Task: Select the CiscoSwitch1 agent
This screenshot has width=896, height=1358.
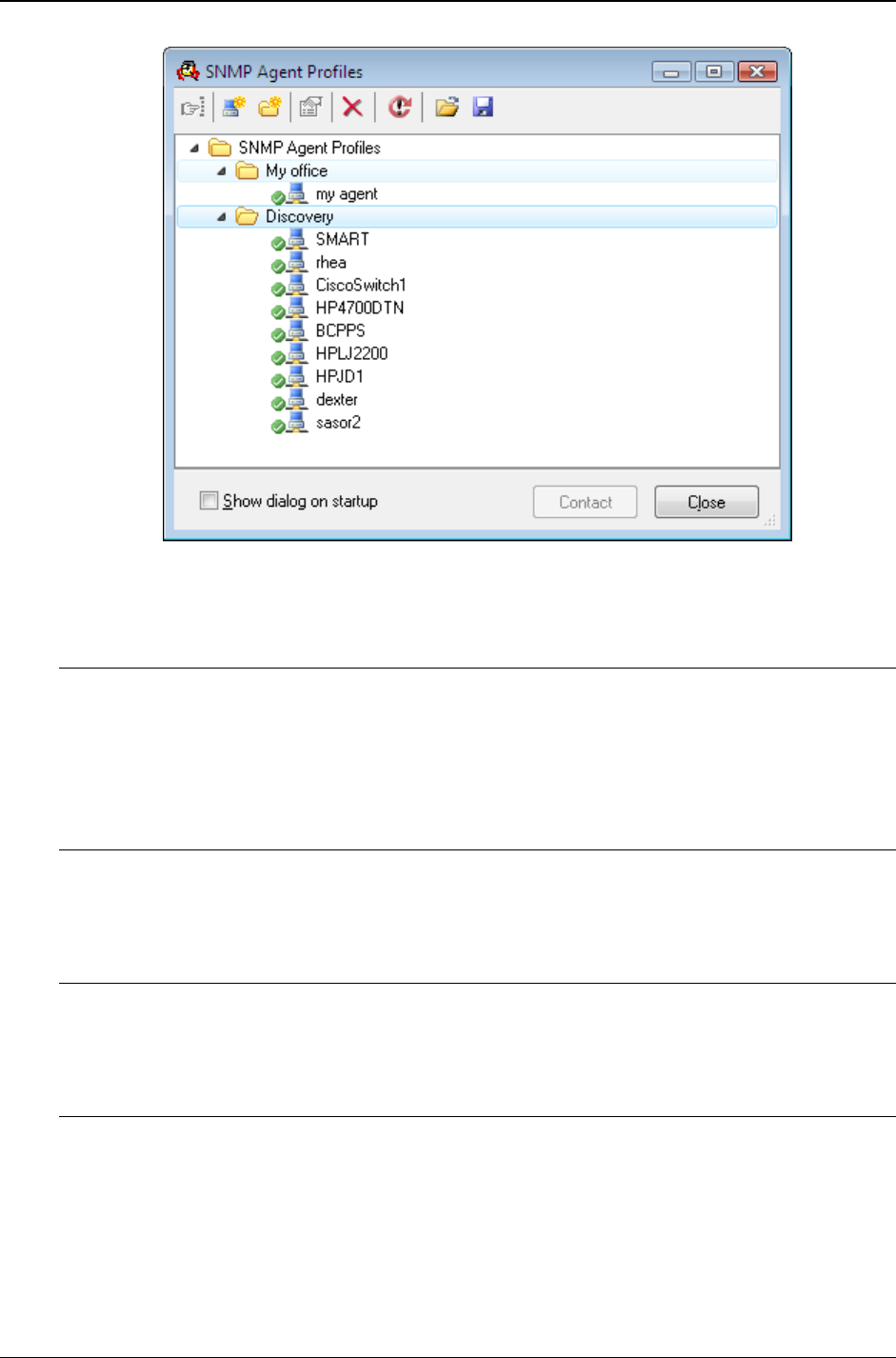Action: tap(361, 285)
